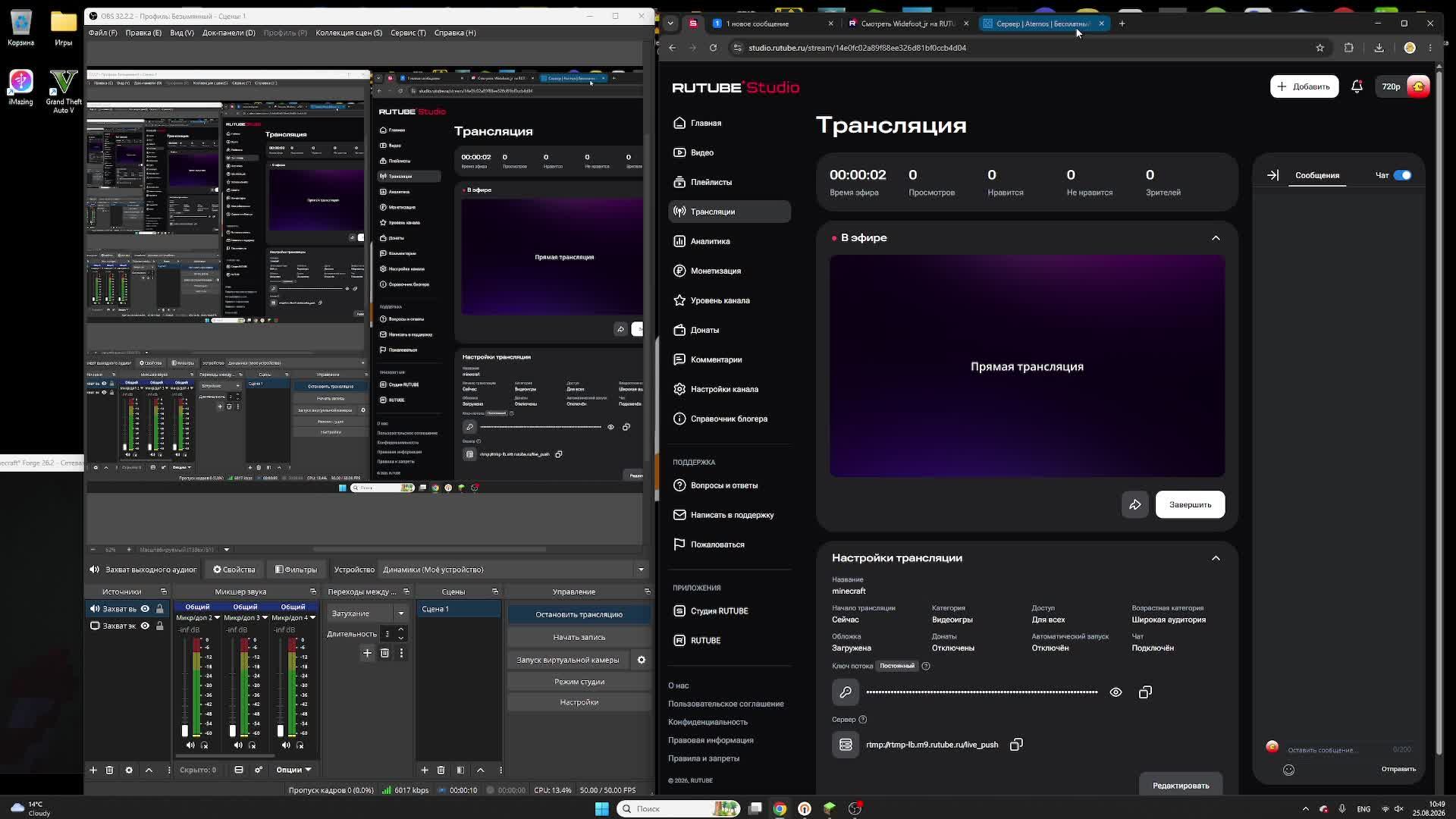Bookmark this page with the star icon

(x=1319, y=48)
